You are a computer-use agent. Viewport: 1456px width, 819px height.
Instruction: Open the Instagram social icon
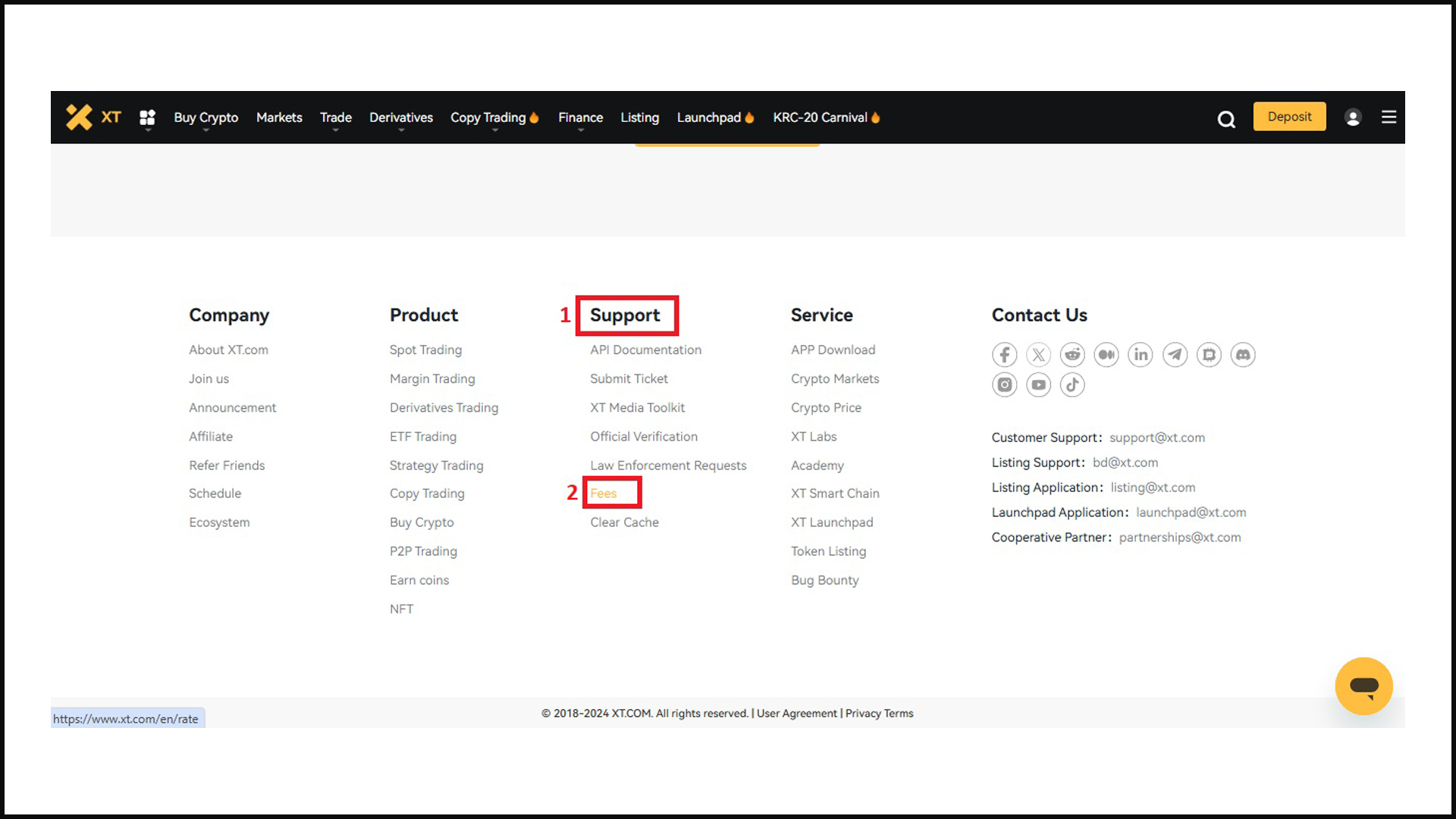click(x=1004, y=384)
